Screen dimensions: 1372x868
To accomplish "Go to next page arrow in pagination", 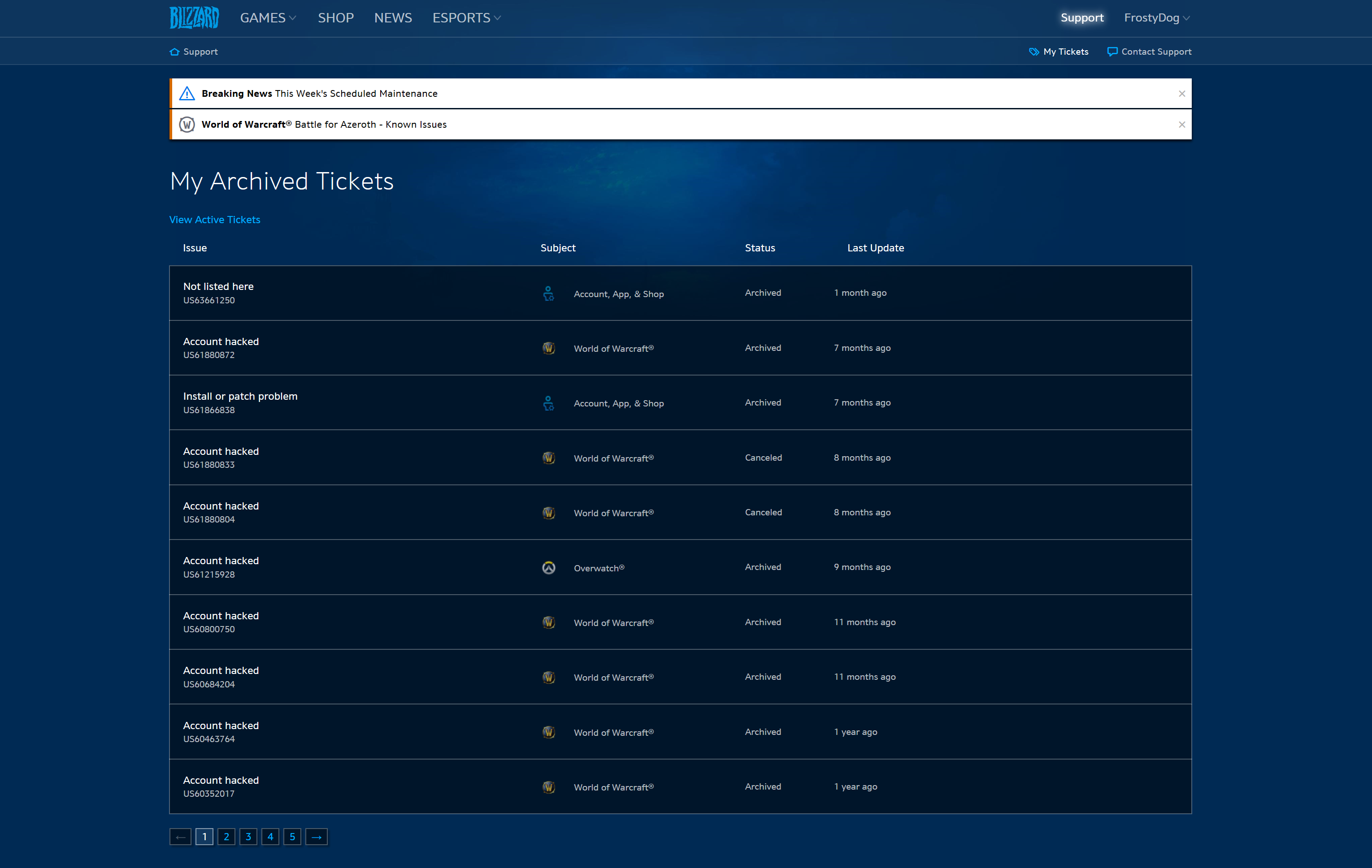I will click(317, 837).
